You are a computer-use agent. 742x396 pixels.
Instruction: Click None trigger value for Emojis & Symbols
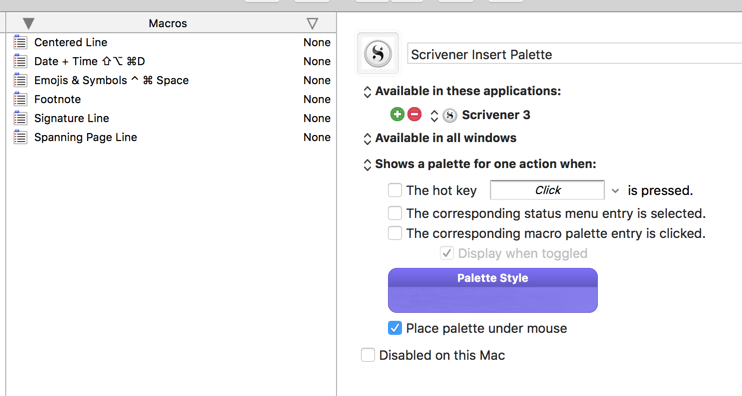click(317, 80)
